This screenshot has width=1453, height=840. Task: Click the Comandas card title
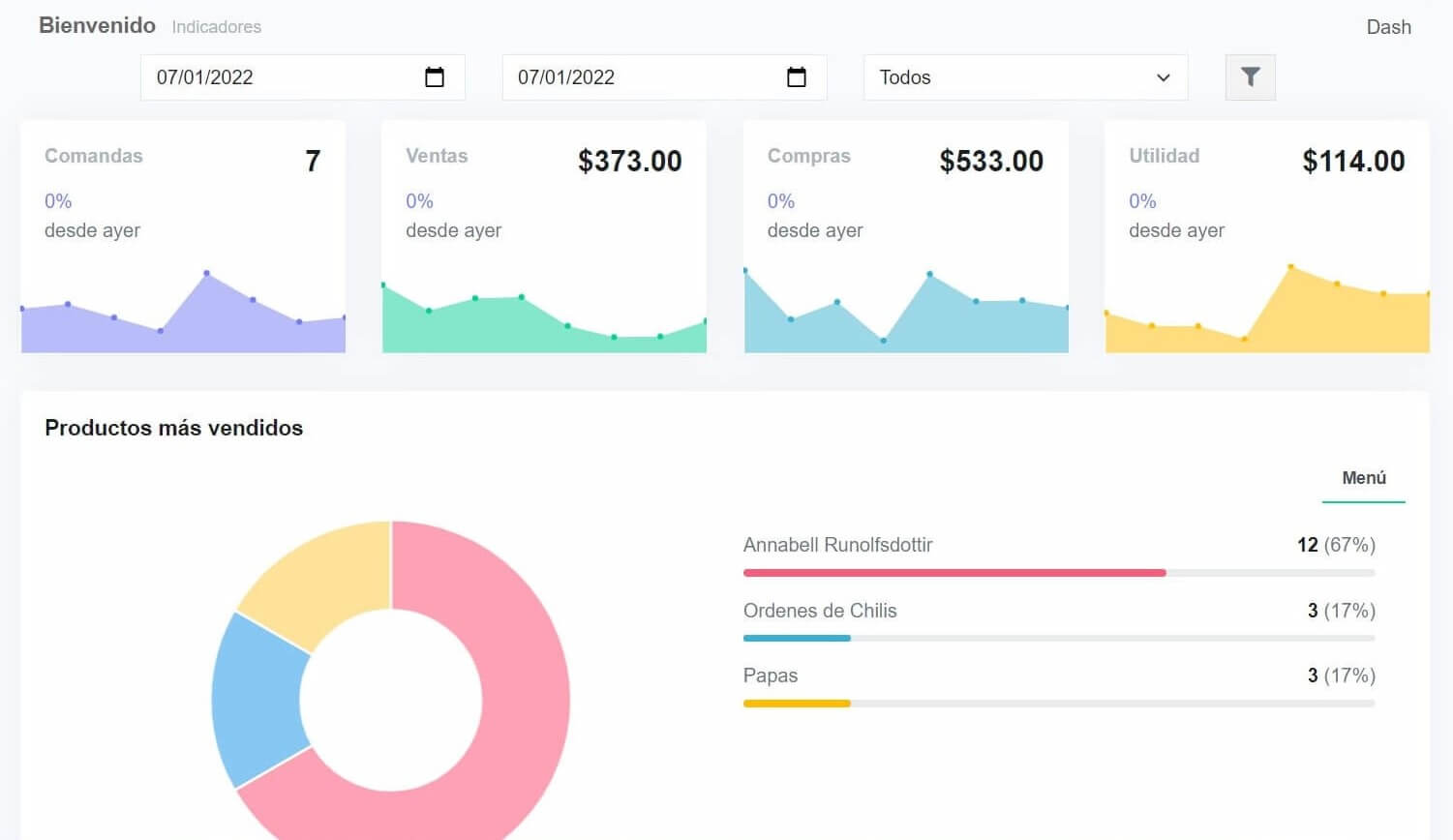(x=93, y=156)
